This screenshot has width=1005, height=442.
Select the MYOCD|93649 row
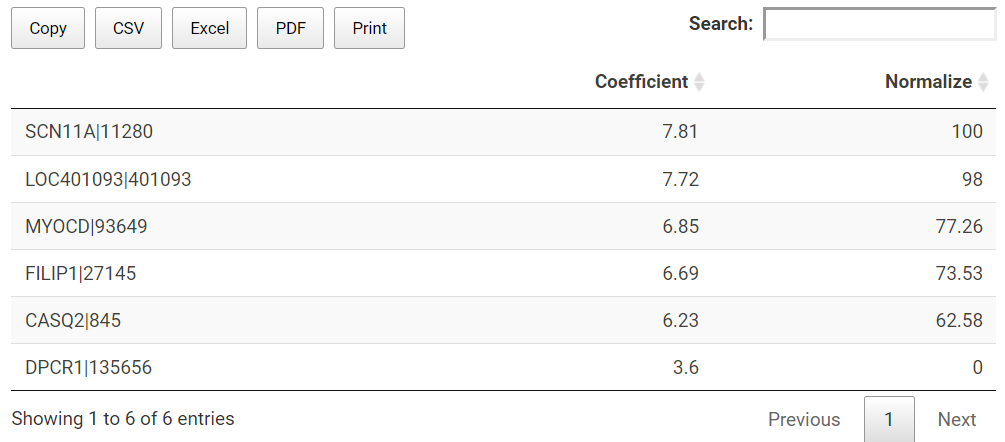click(x=503, y=226)
